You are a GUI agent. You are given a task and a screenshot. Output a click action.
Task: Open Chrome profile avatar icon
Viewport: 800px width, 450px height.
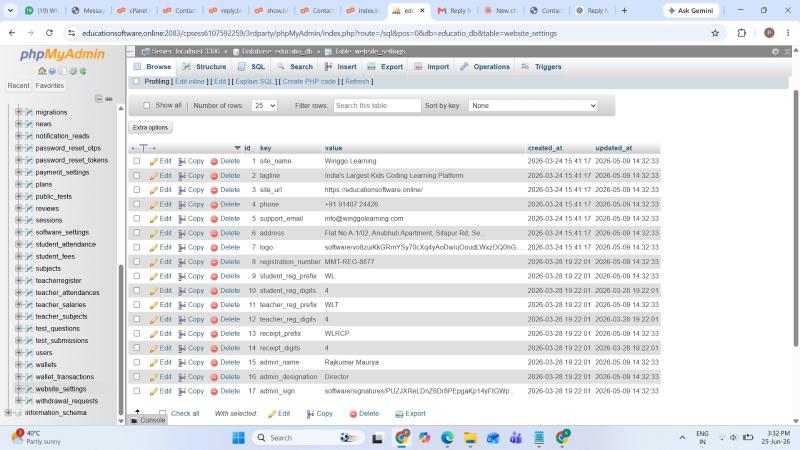pyautogui.click(x=769, y=33)
